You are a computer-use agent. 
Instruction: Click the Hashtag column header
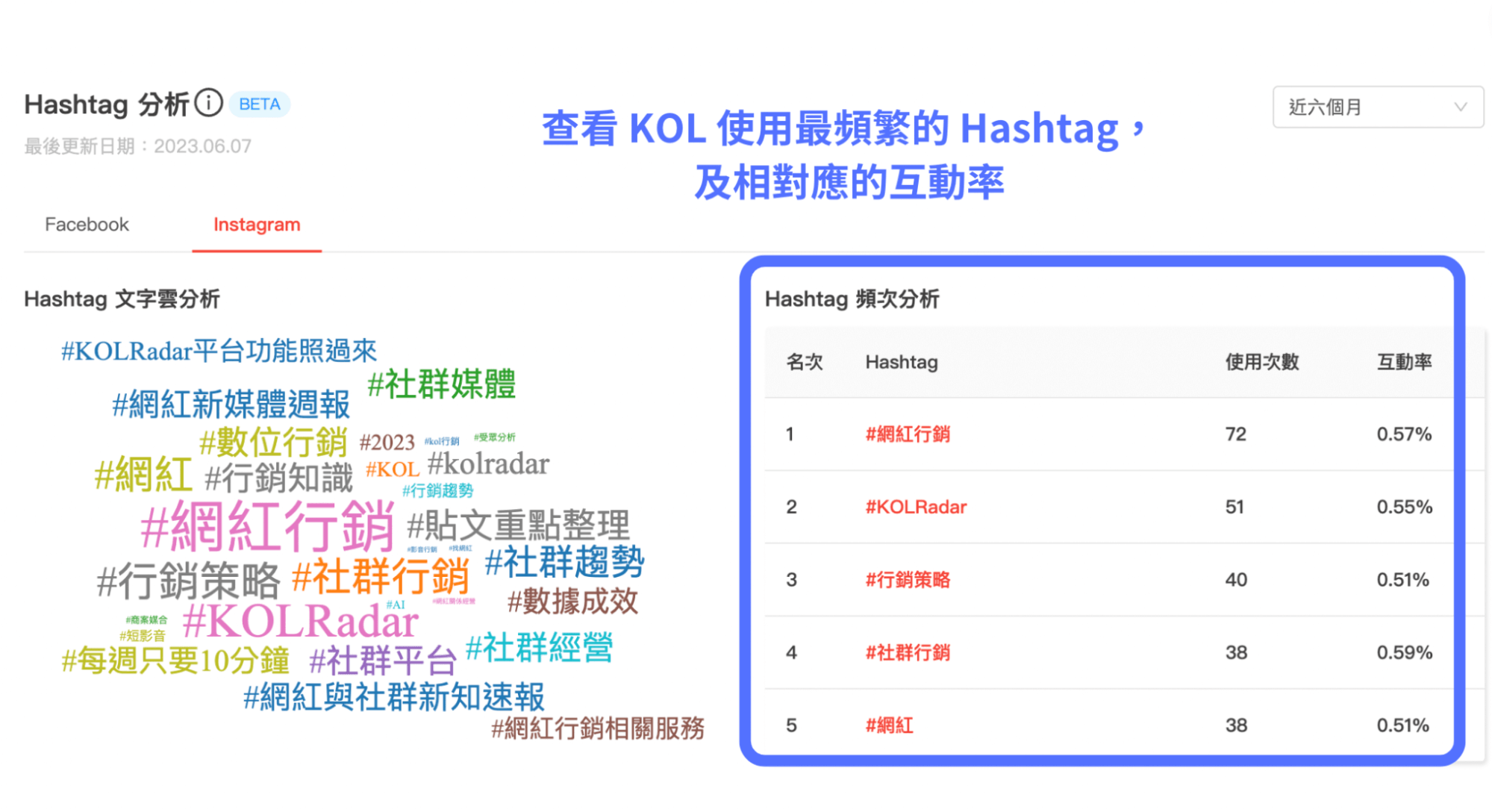tap(902, 362)
